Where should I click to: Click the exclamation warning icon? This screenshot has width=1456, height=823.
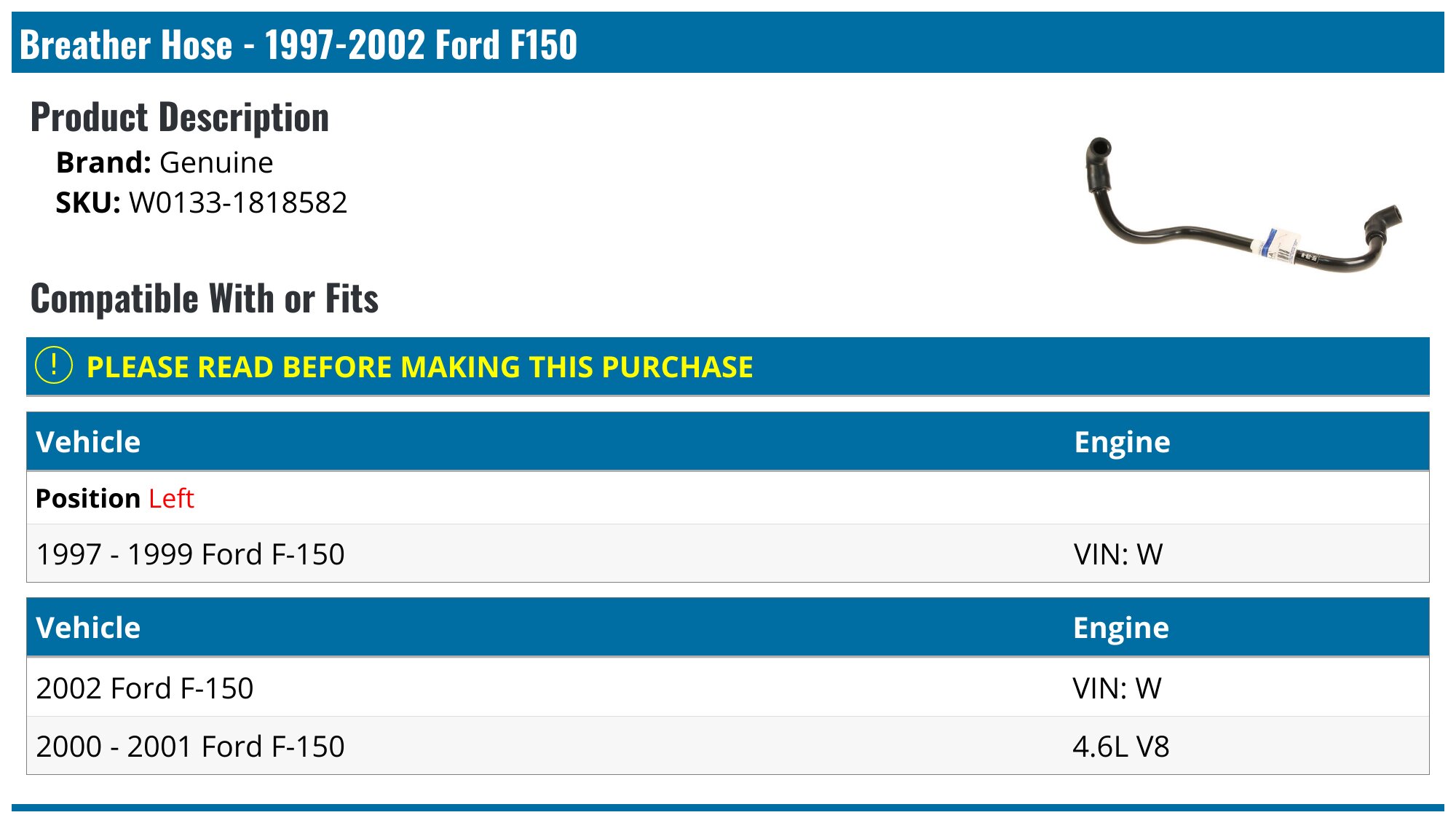(54, 366)
